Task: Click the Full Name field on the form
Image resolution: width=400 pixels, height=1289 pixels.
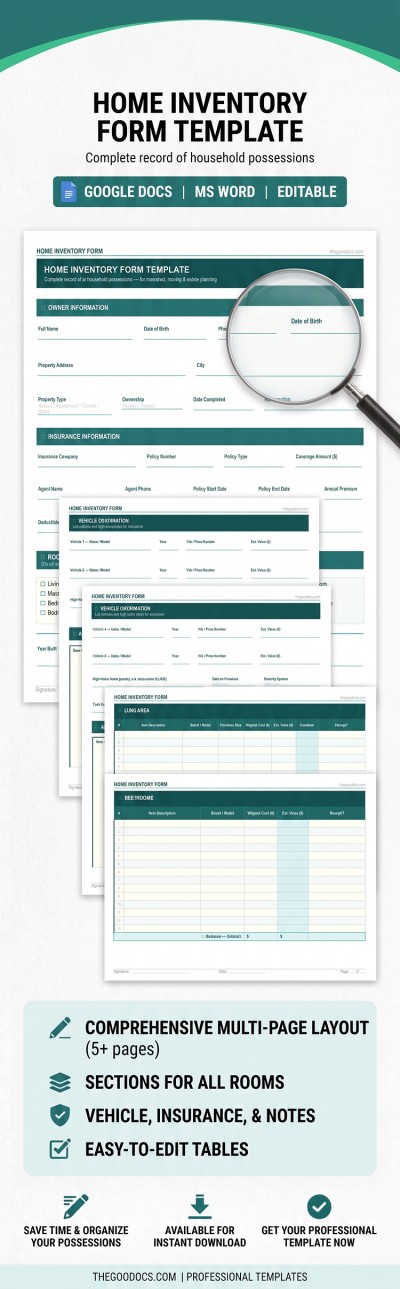Action: click(x=85, y=333)
